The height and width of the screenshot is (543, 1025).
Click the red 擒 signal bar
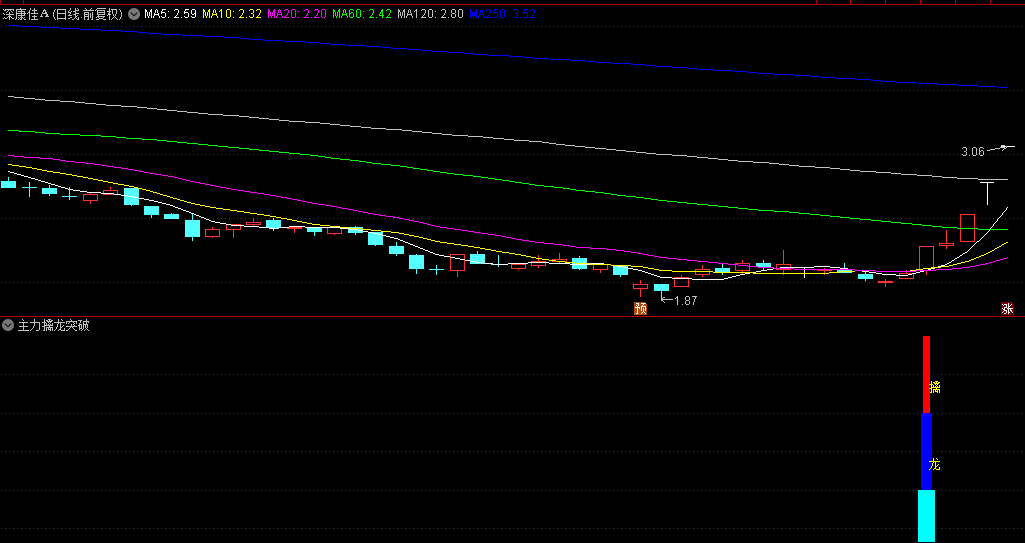click(926, 374)
